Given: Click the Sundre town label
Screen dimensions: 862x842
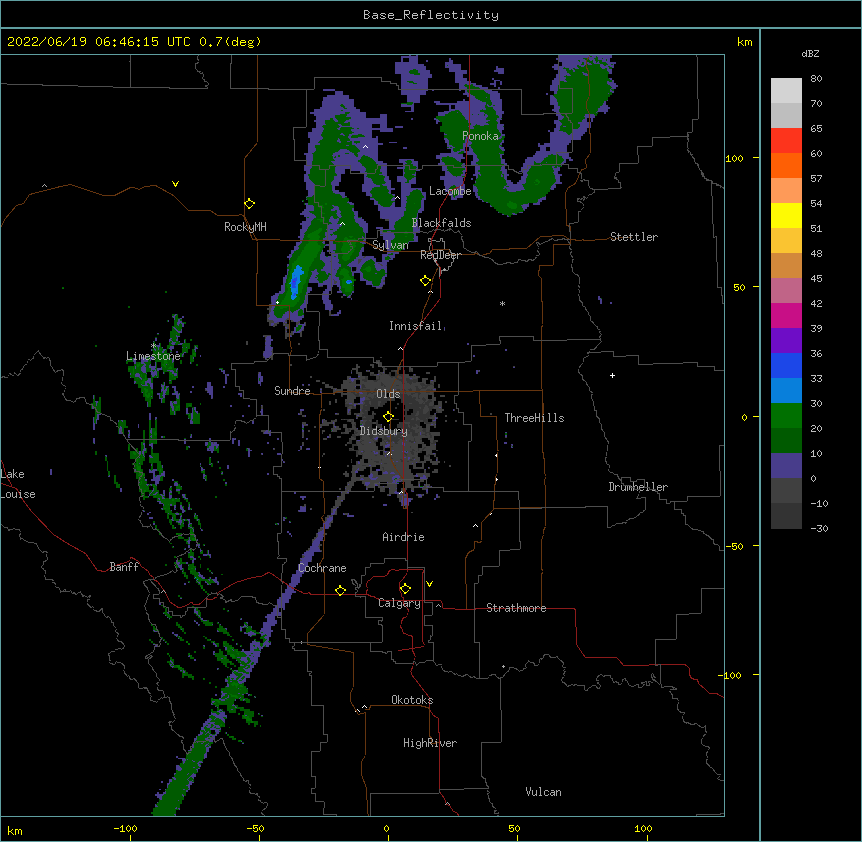Looking at the screenshot, I should coord(292,391).
